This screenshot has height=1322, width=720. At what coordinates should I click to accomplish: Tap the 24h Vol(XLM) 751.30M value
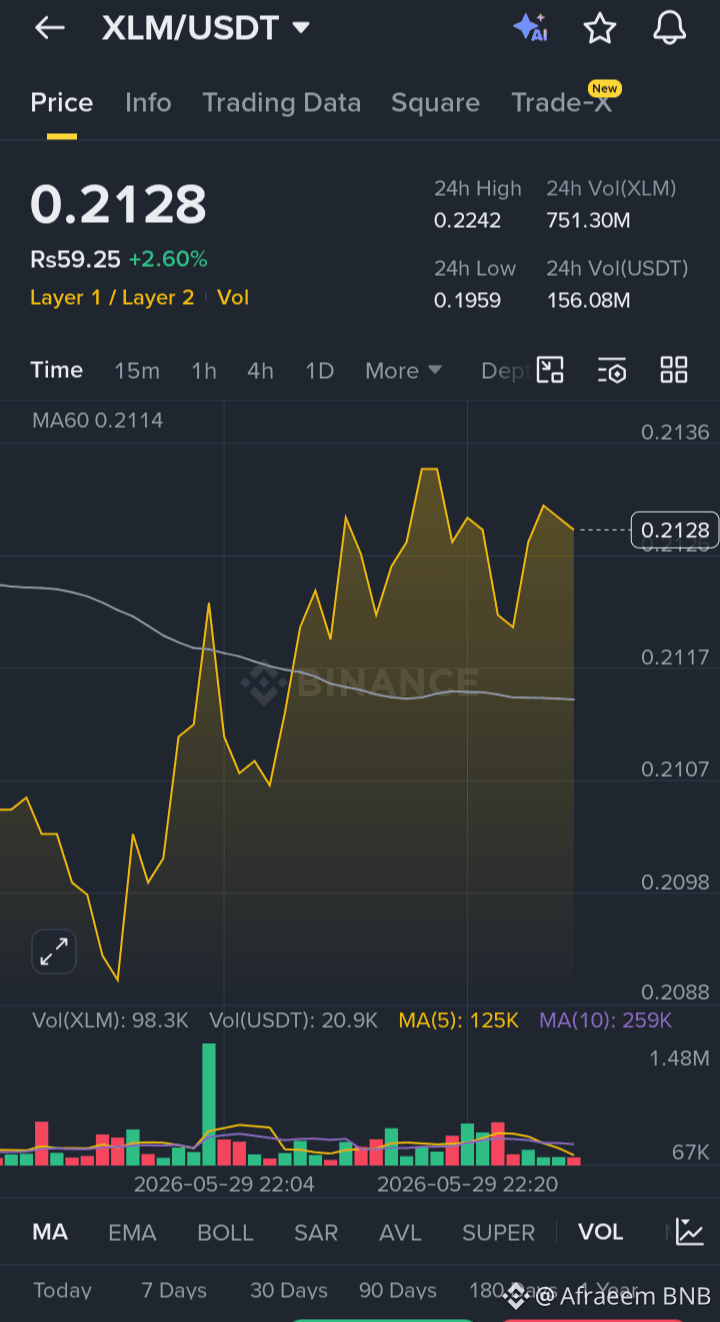[588, 220]
